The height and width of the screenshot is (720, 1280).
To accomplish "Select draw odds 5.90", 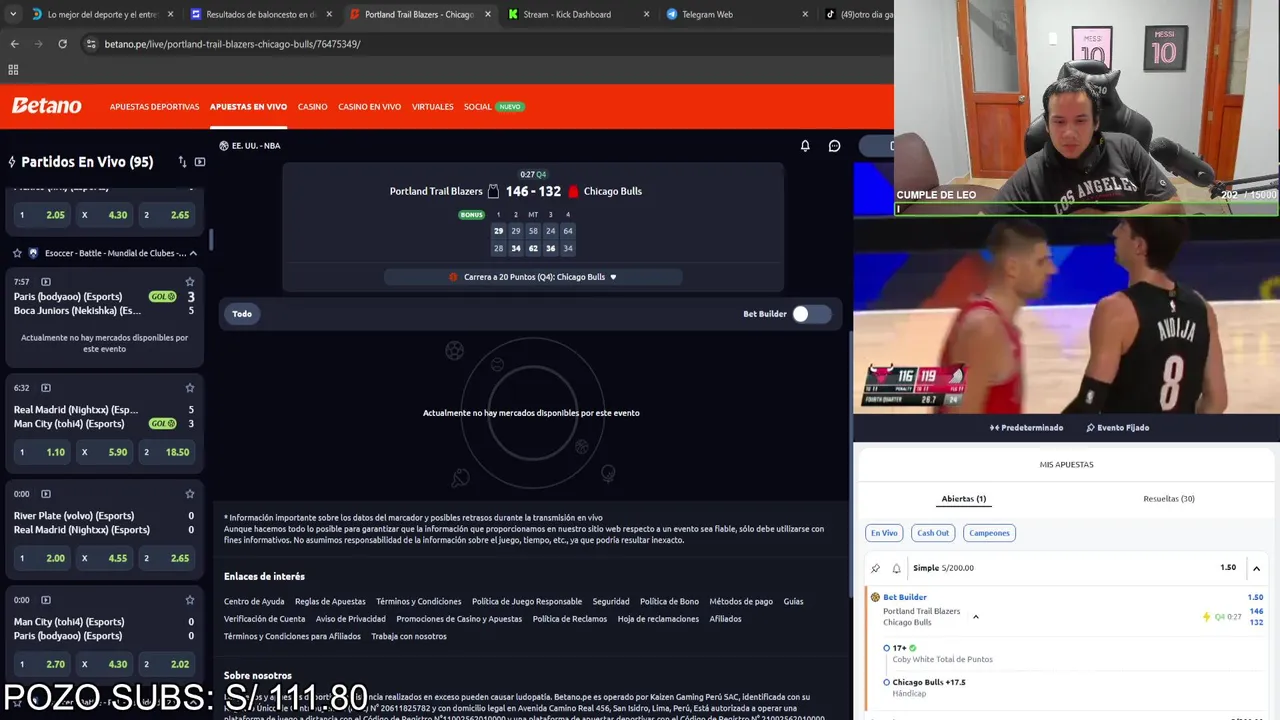I will pos(104,452).
